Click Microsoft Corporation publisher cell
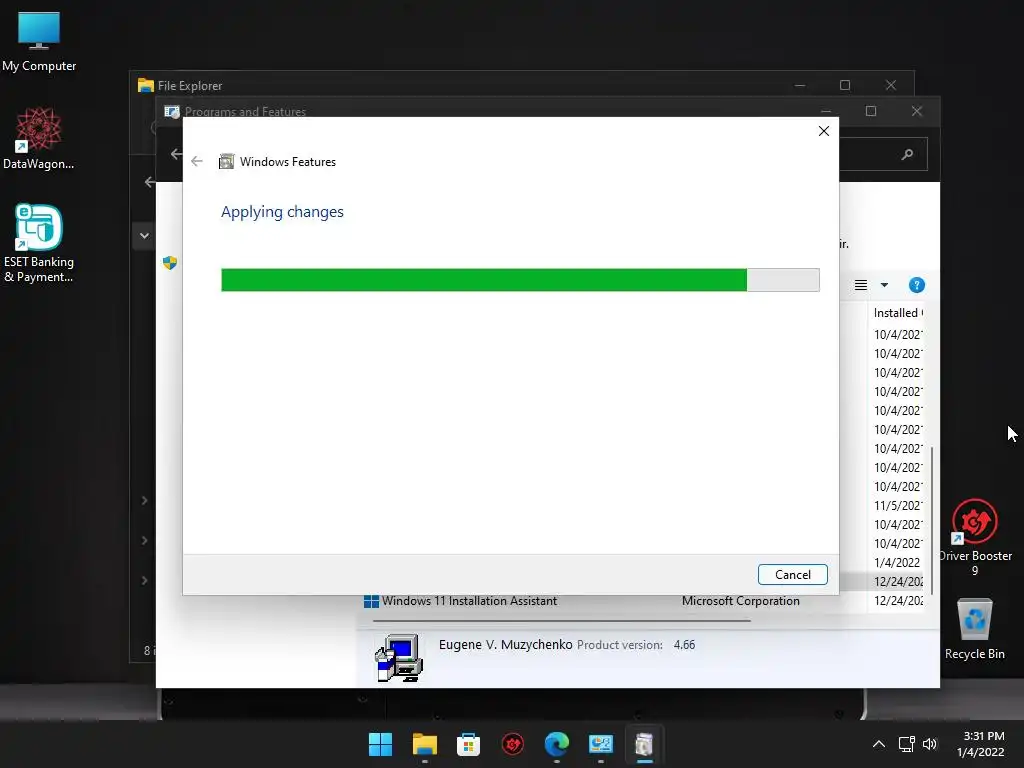The image size is (1024, 768). 741,601
